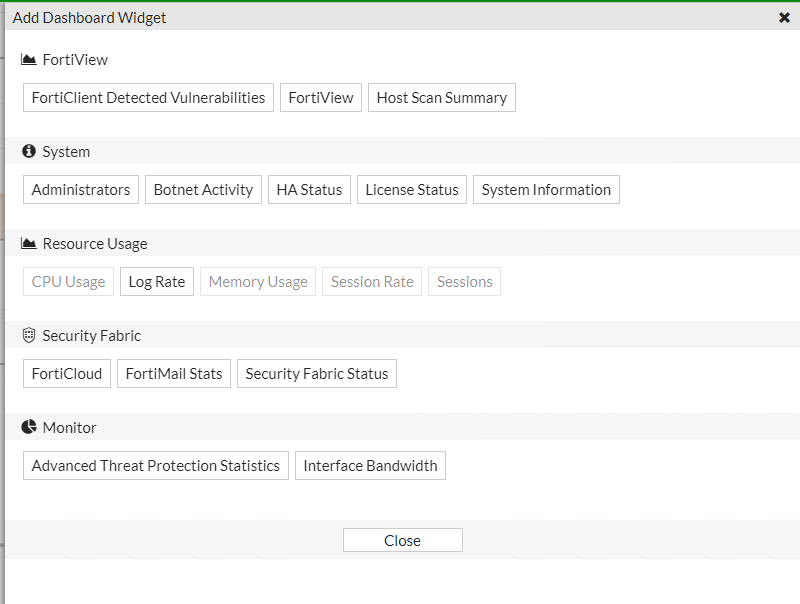Add the License Status widget
This screenshot has height=604, width=800.
[x=412, y=190]
